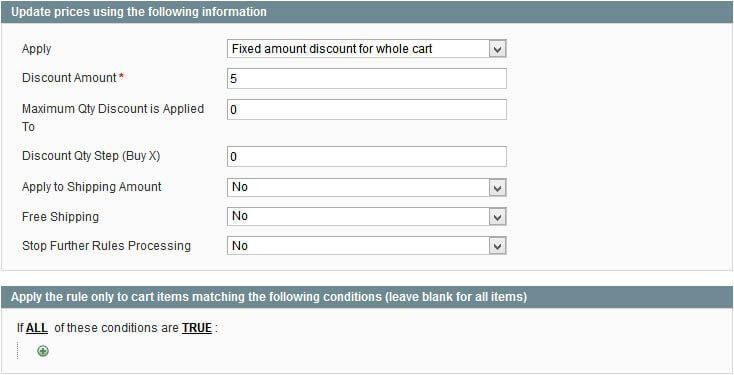Click the arrow of the Apply dropdown
This screenshot has height=375, width=734.
[497, 49]
